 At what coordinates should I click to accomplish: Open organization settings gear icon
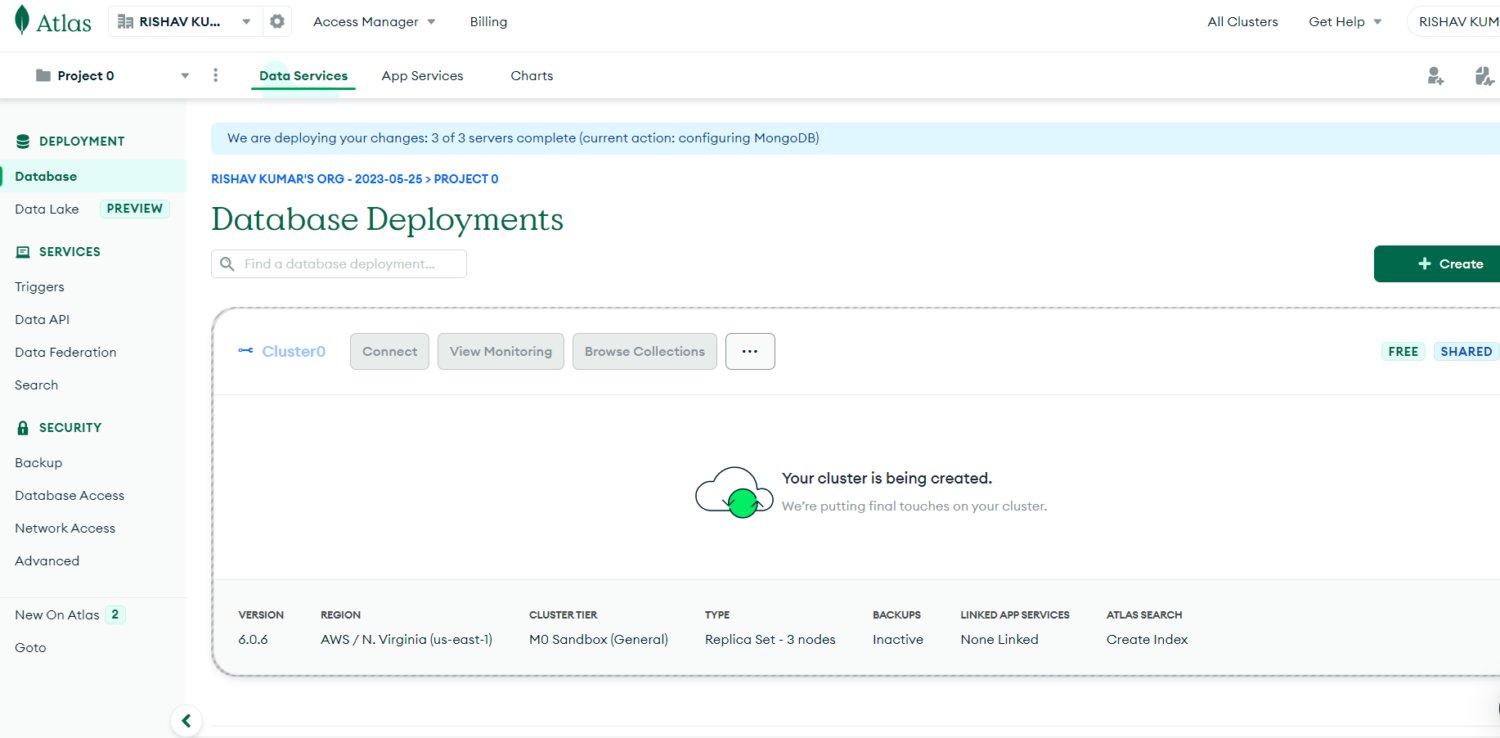coord(277,21)
